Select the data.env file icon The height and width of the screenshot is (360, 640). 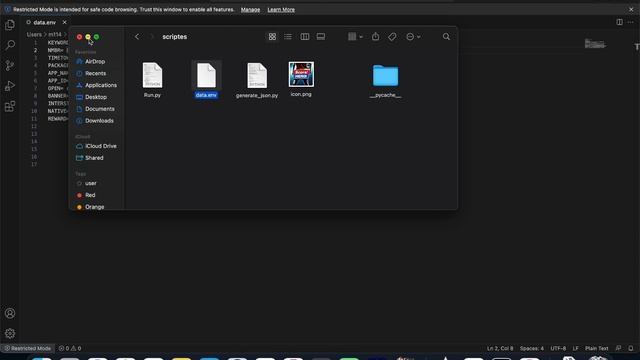[x=207, y=75]
